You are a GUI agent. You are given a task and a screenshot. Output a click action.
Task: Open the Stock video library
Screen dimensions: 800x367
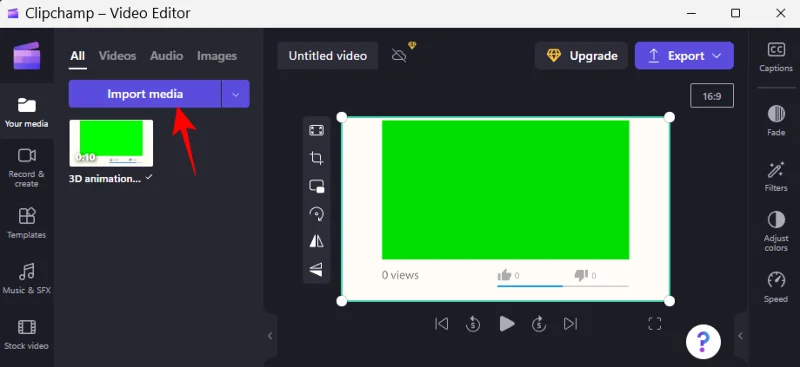(27, 334)
